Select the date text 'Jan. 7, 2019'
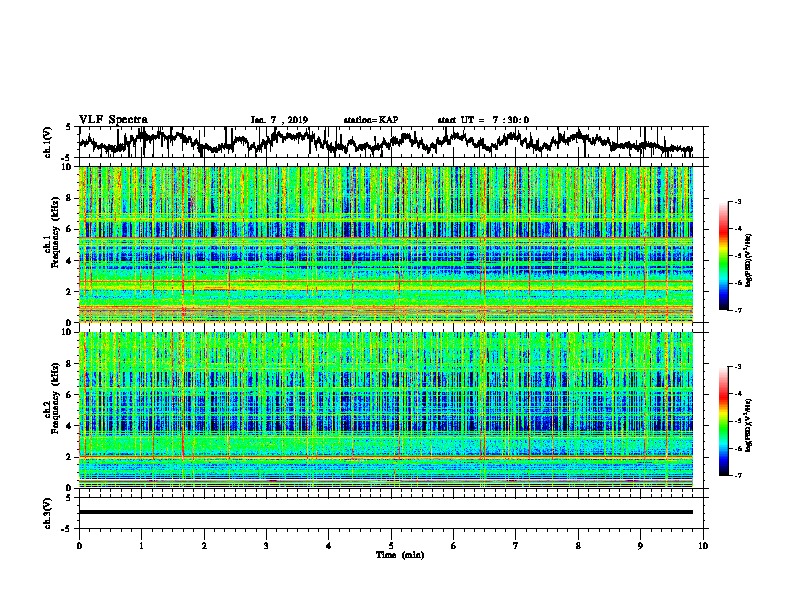 tap(279, 120)
